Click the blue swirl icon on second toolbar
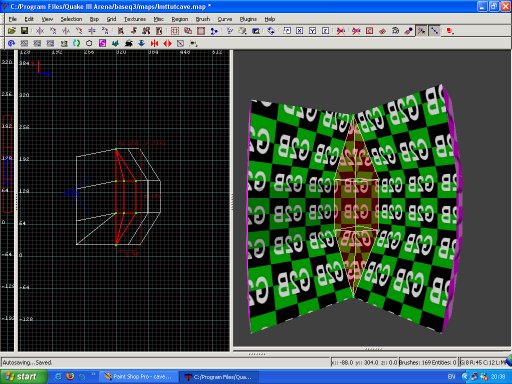Viewport: 512px width, 384px height. [11, 43]
